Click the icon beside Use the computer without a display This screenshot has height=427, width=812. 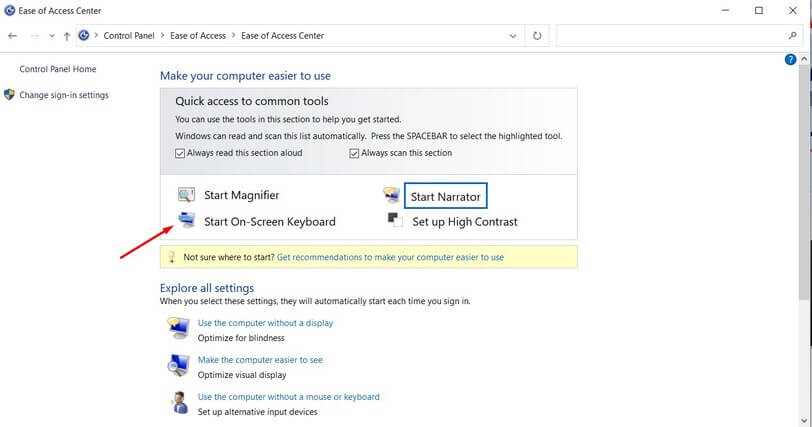click(179, 328)
